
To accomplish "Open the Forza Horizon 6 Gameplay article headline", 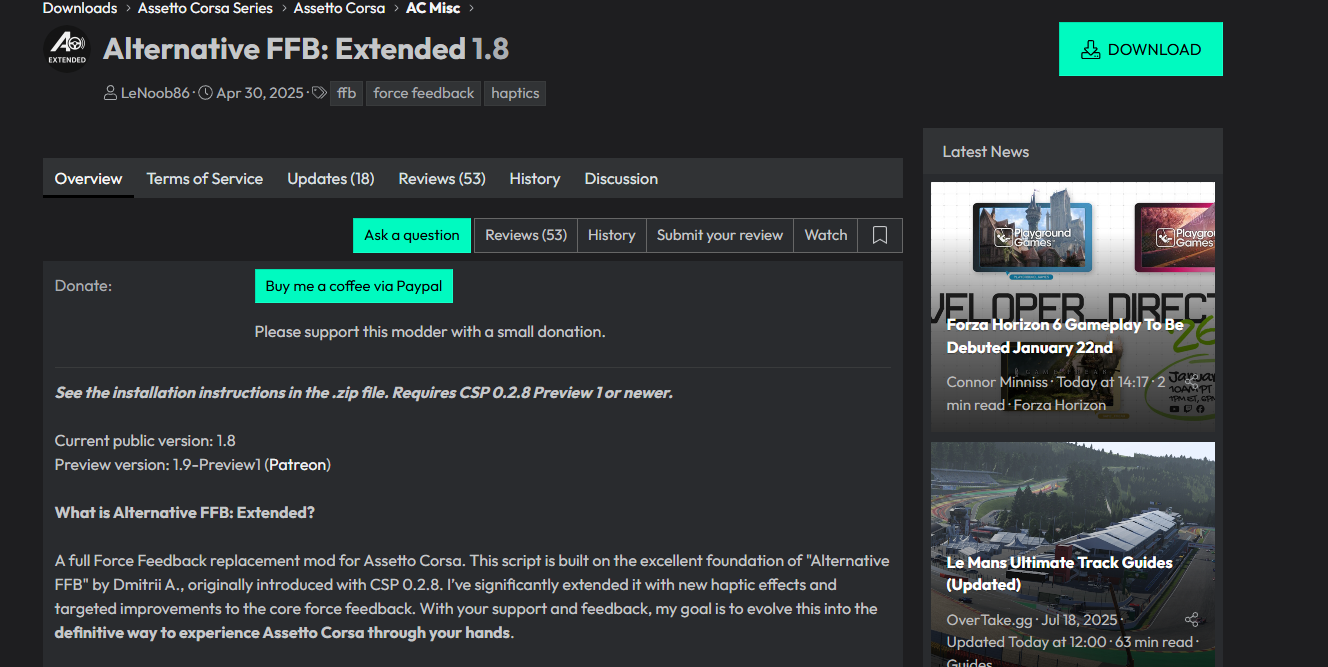I will click(x=1065, y=336).
